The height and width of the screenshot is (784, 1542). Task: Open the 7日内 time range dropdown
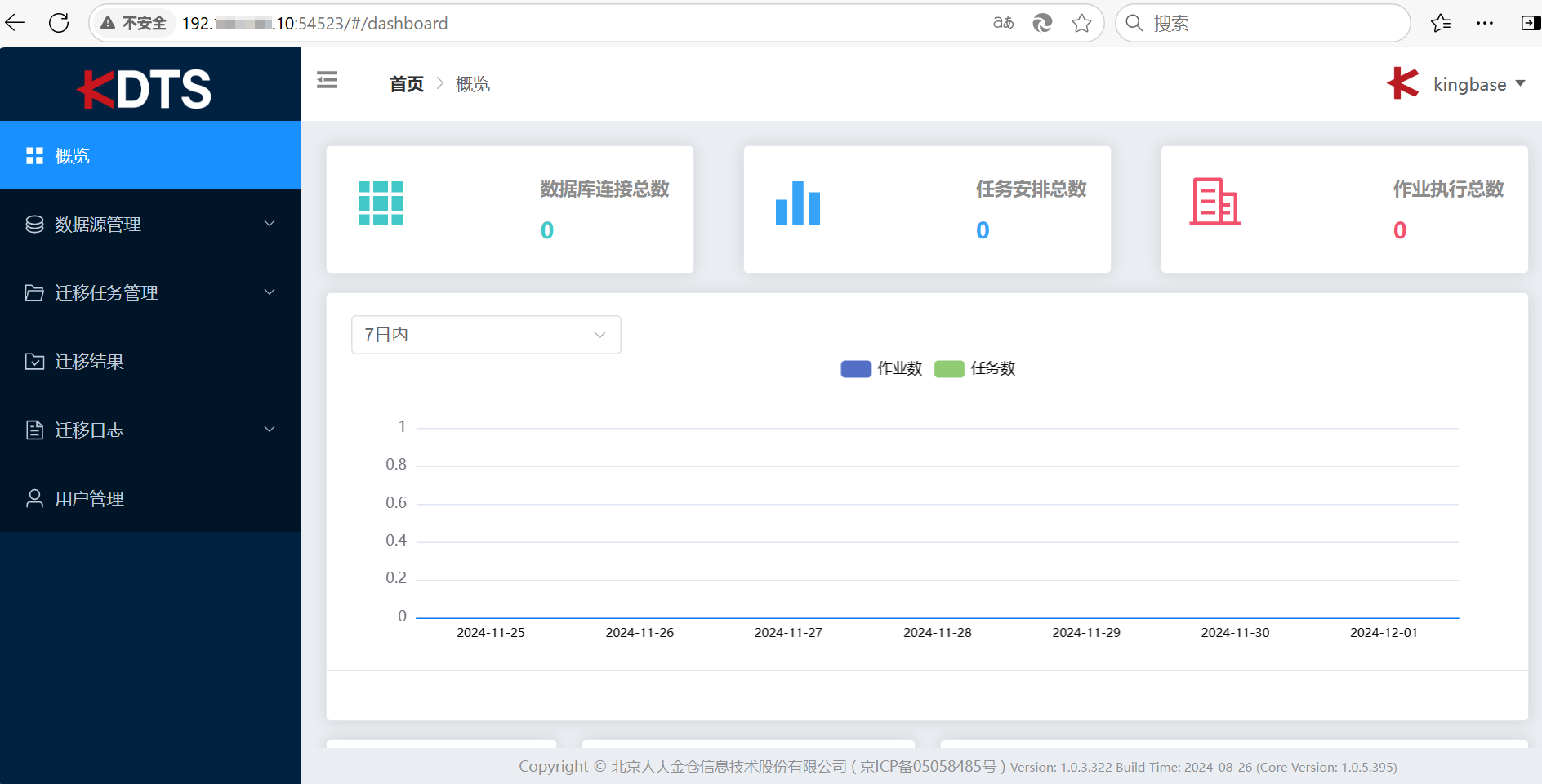[486, 335]
